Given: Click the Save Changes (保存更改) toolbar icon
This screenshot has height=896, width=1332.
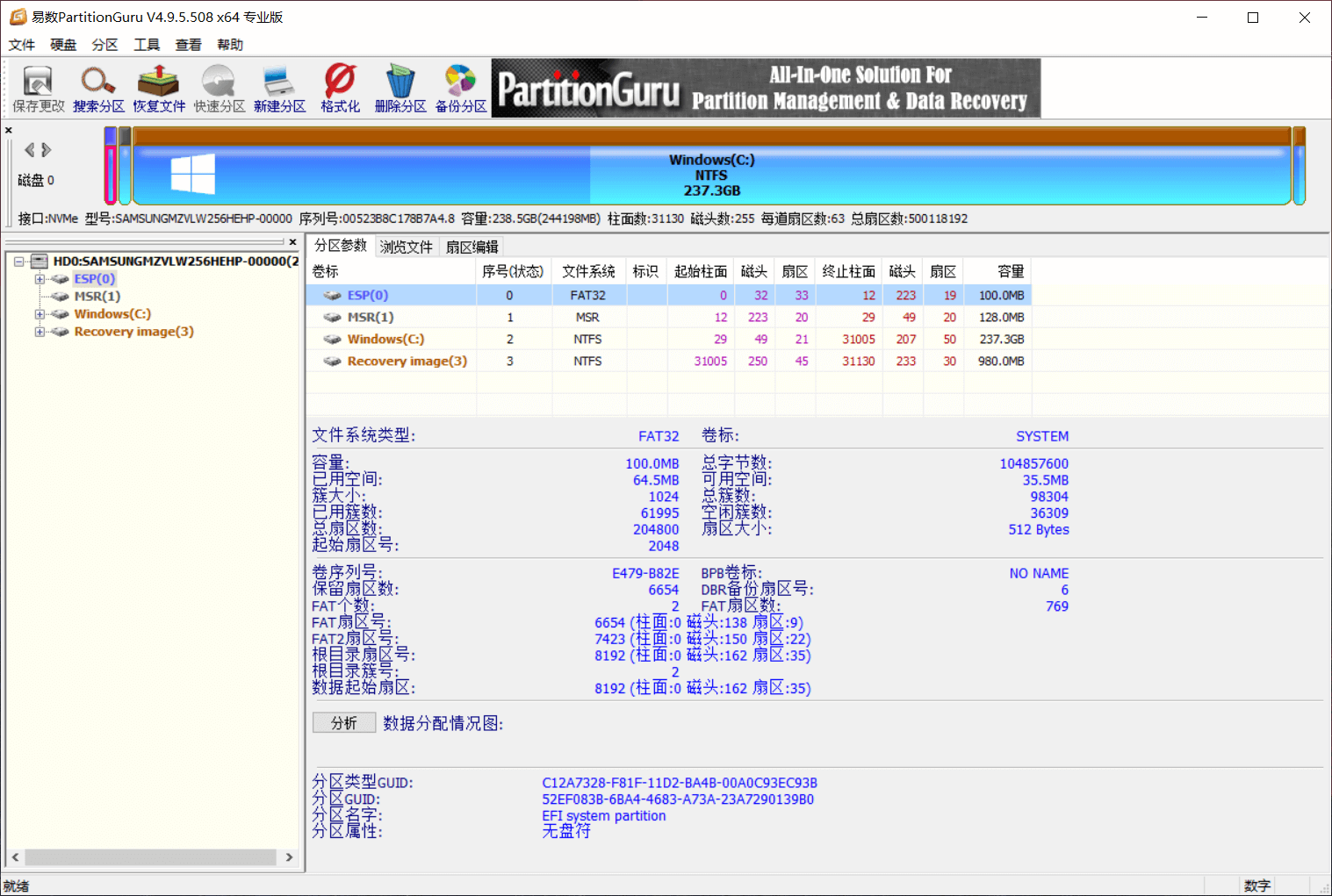Looking at the screenshot, I should pos(38,89).
